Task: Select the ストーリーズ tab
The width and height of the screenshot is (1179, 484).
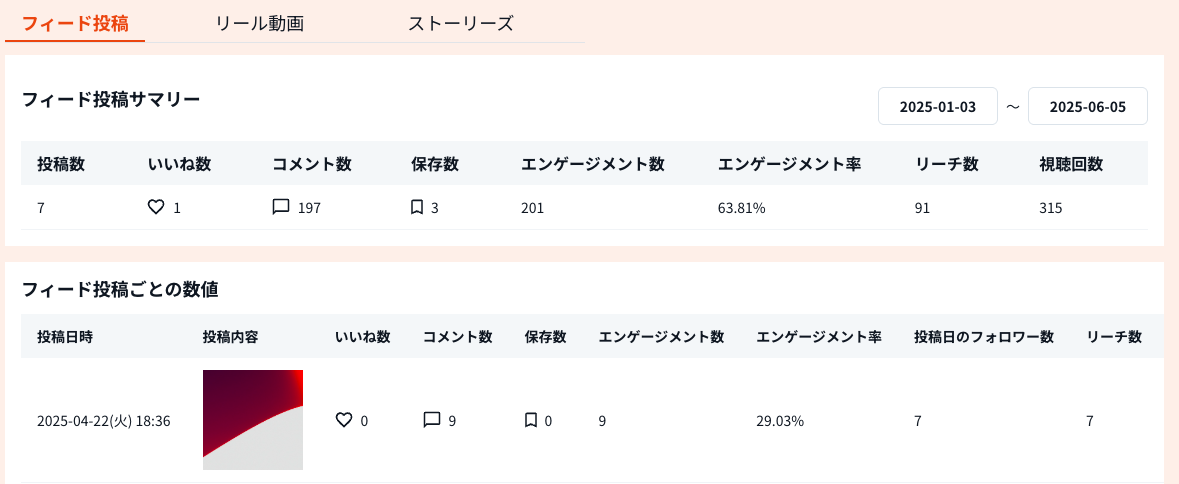Action: pyautogui.click(x=461, y=23)
